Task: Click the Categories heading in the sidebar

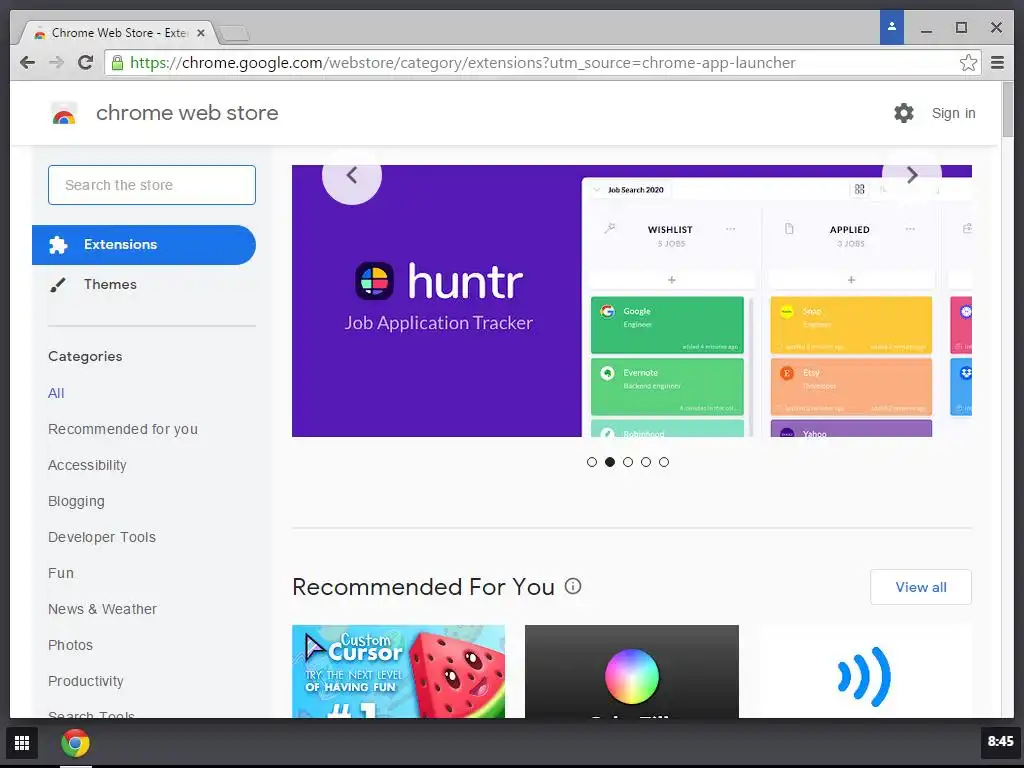Action: [x=85, y=357]
